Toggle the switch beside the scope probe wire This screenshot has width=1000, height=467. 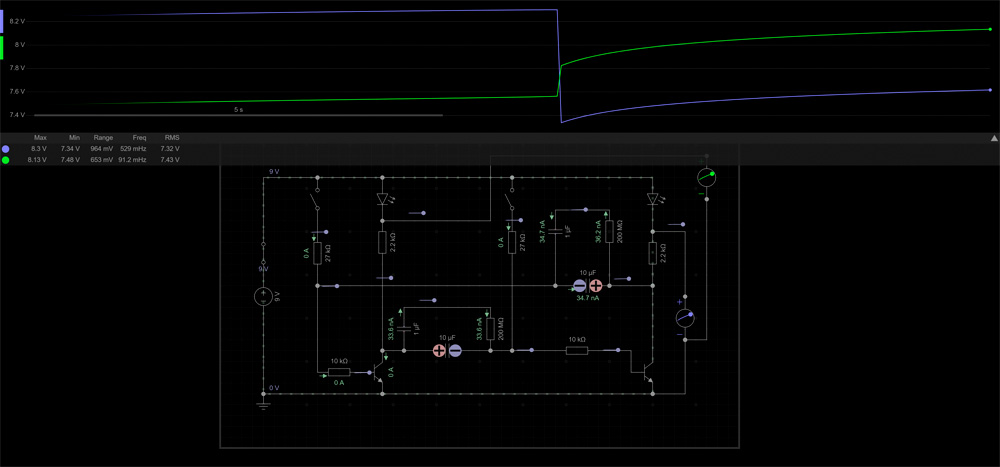(511, 198)
